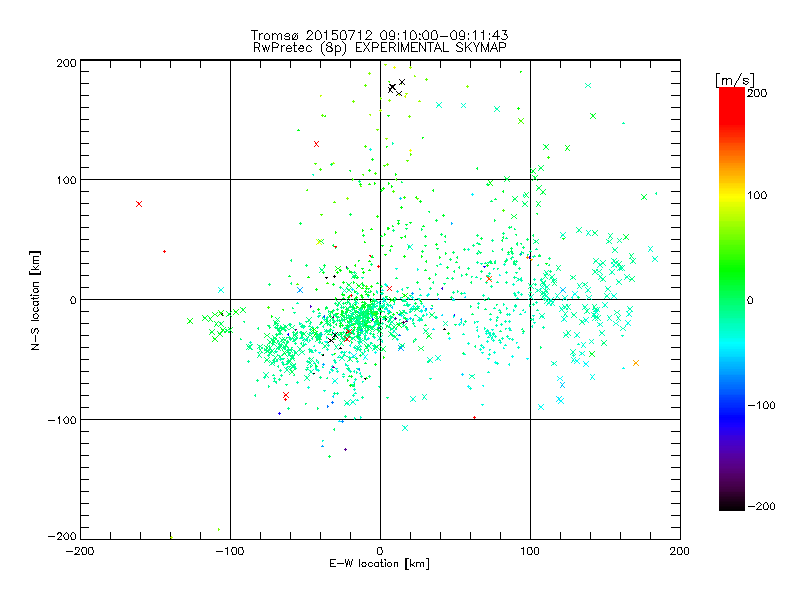Image resolution: width=800 pixels, height=600 pixels.
Task: Click the orange X marker at lower right
Action: click(x=636, y=363)
